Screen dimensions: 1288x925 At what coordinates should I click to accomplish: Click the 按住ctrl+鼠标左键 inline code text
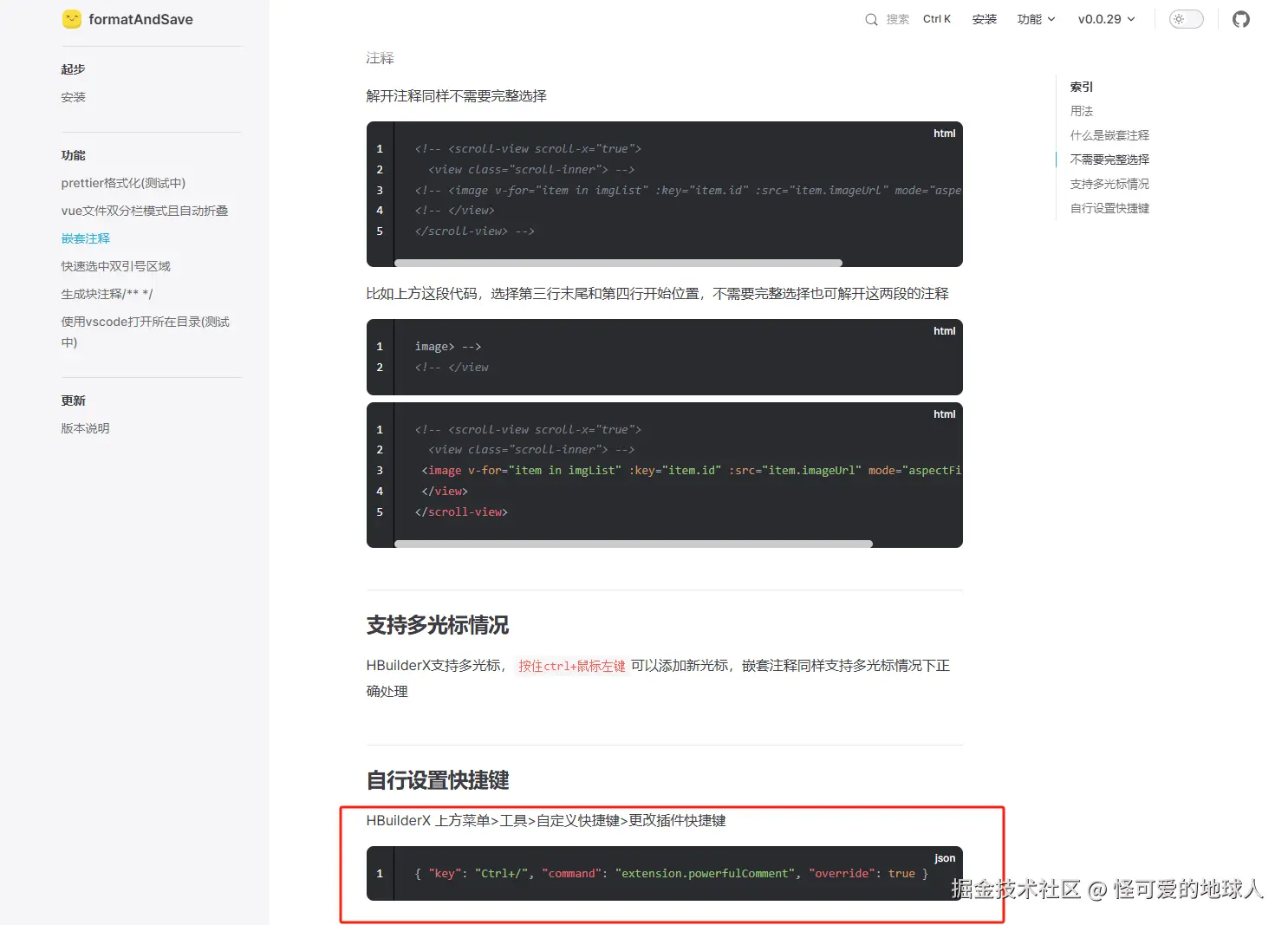coord(572,666)
